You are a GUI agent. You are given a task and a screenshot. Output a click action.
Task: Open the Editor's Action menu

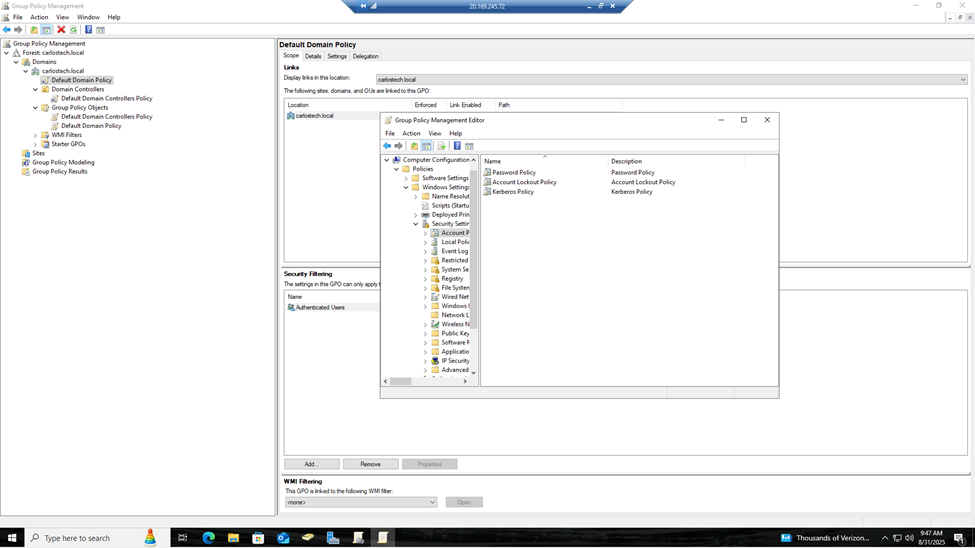coord(411,133)
